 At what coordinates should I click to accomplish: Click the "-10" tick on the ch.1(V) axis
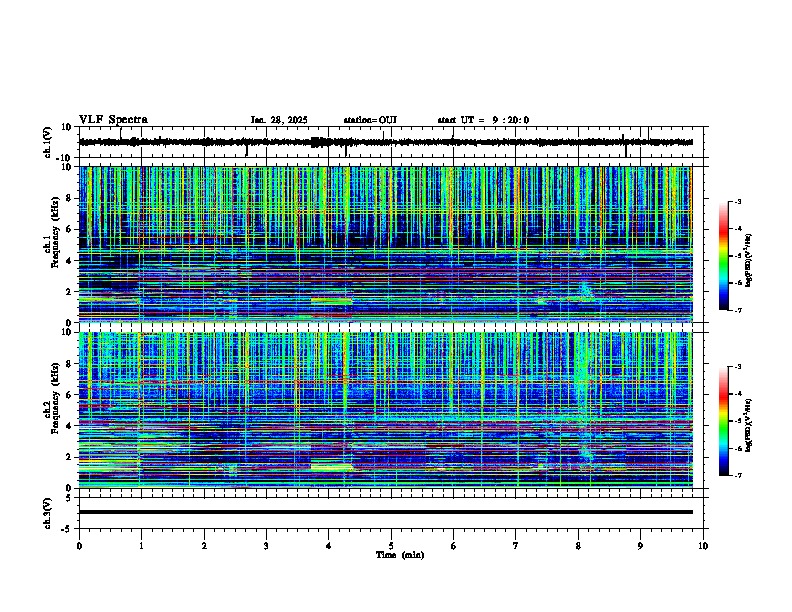(65, 158)
